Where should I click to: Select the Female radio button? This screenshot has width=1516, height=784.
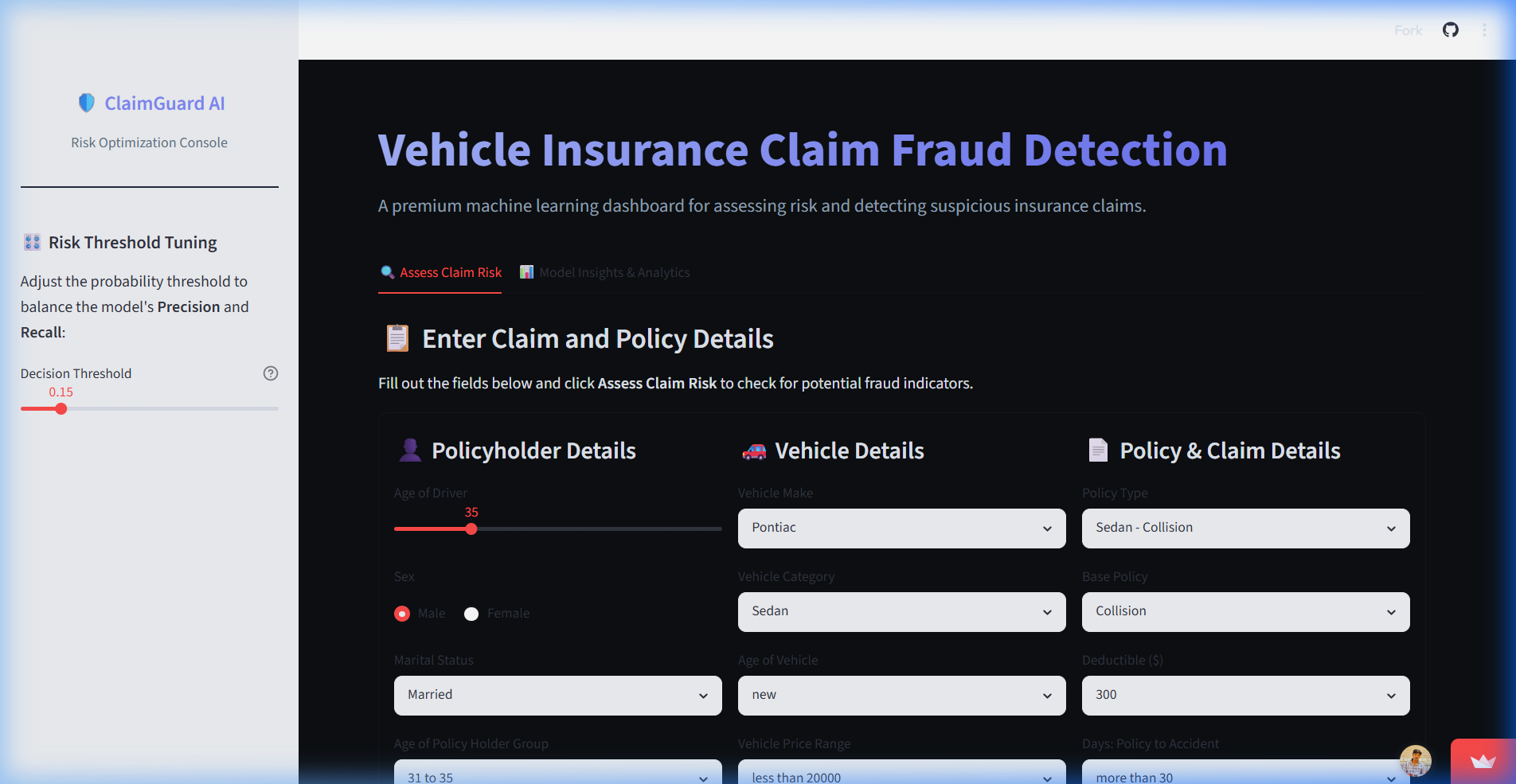pyautogui.click(x=471, y=614)
